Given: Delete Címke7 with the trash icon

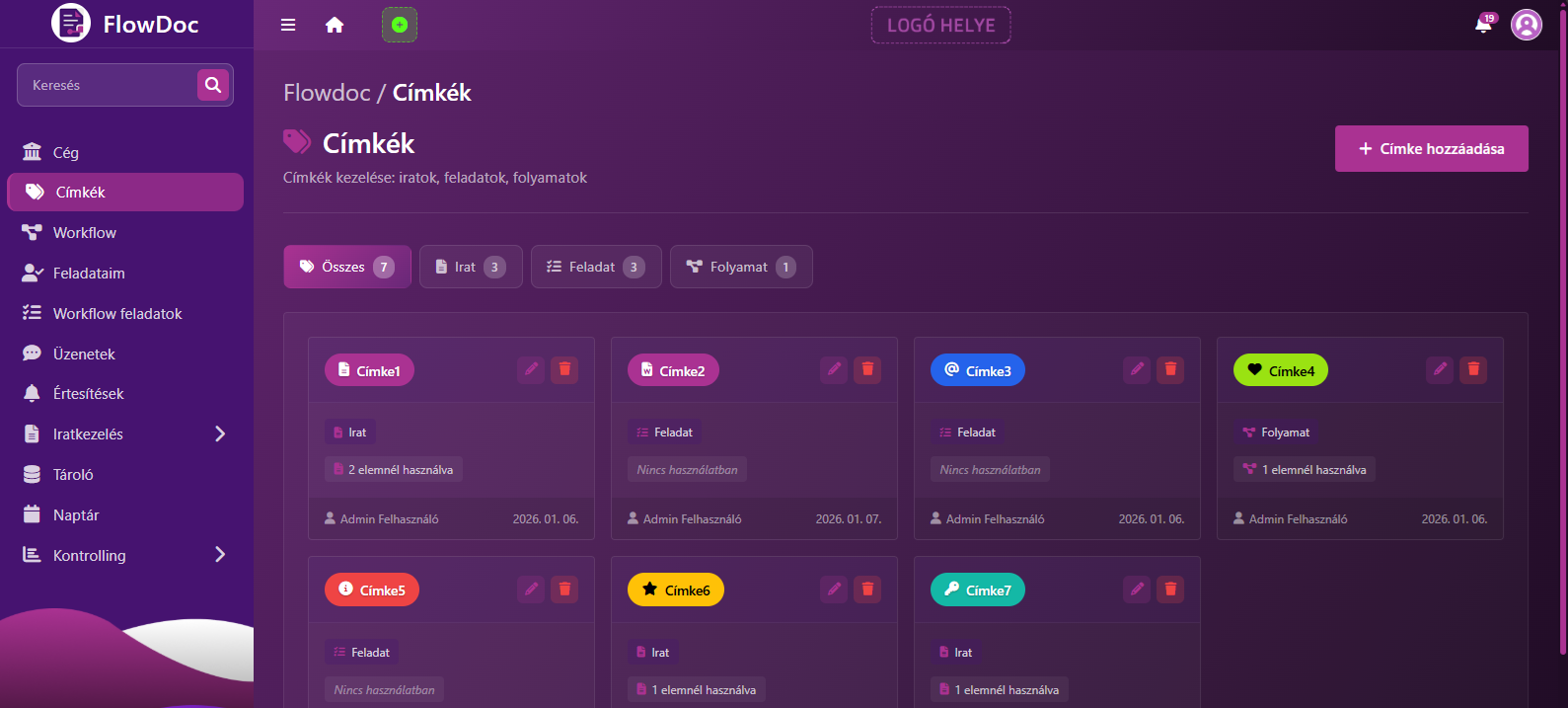Looking at the screenshot, I should click(x=1170, y=590).
